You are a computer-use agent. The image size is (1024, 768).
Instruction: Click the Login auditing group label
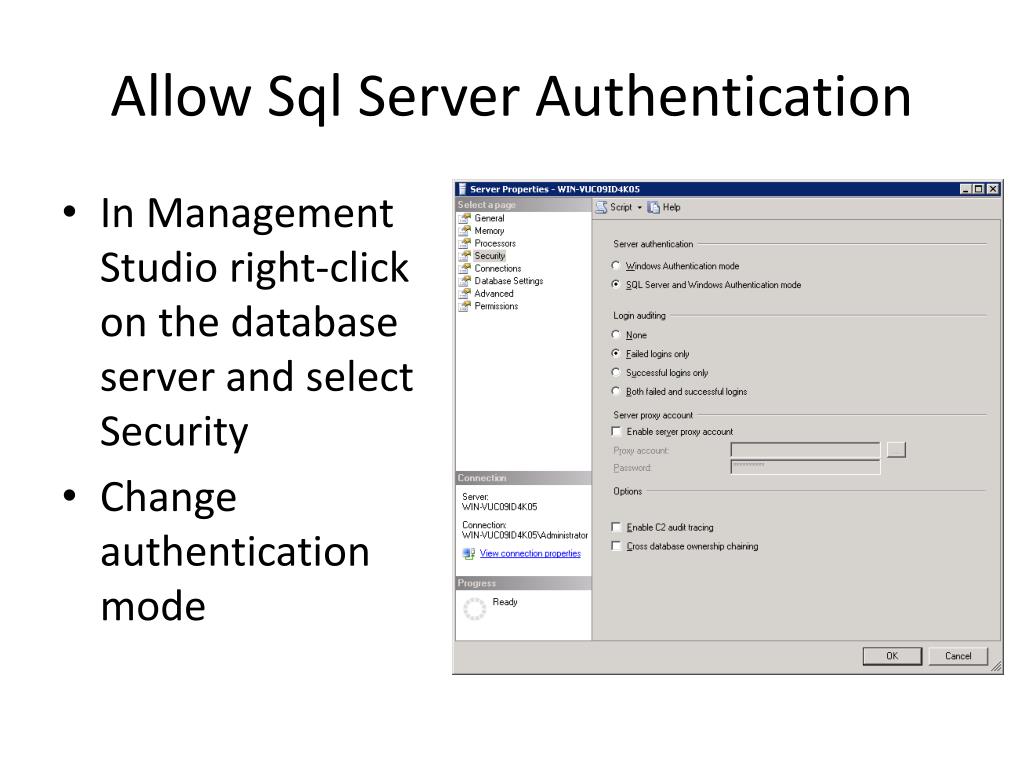click(639, 315)
